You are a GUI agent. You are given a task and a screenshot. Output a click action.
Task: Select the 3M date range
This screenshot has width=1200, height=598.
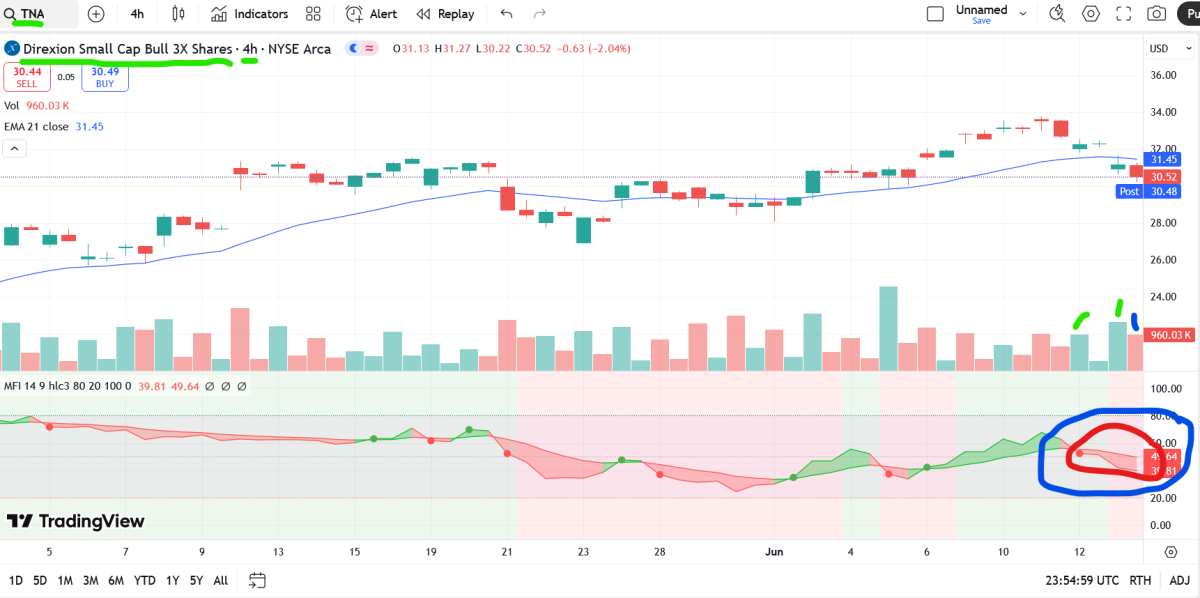90,580
